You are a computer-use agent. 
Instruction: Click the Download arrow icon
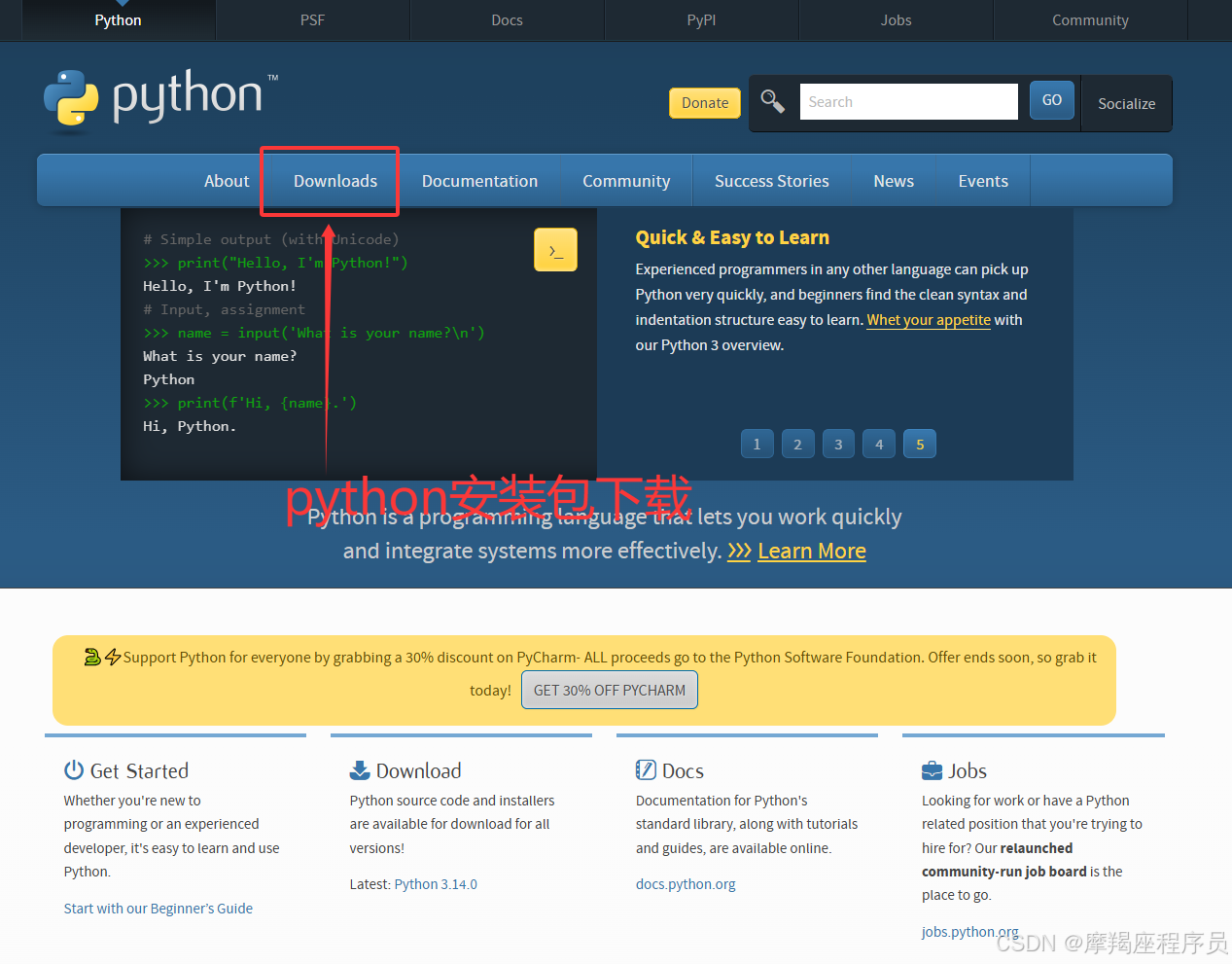(x=360, y=770)
